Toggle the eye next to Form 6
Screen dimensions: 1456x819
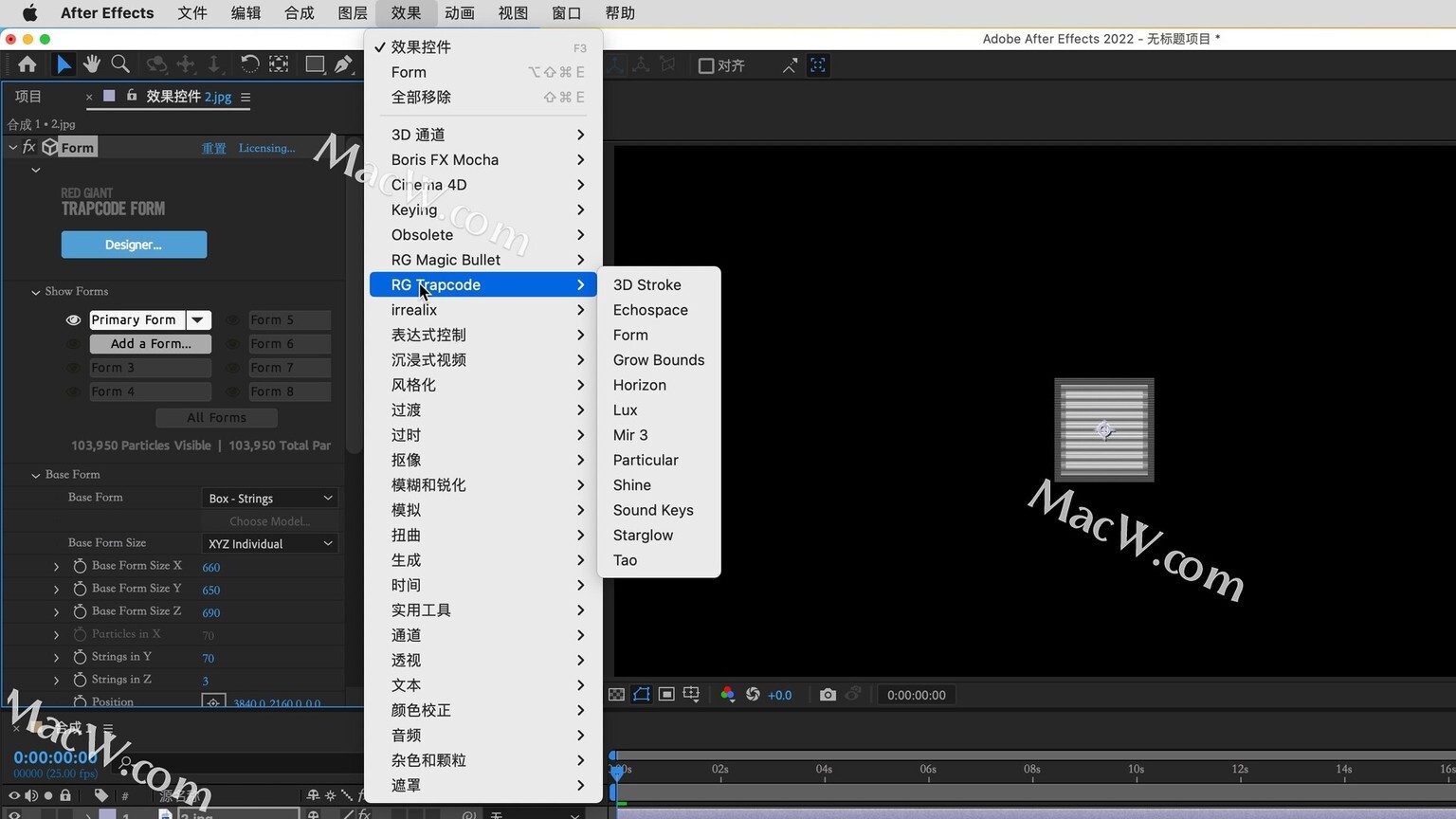click(x=232, y=344)
